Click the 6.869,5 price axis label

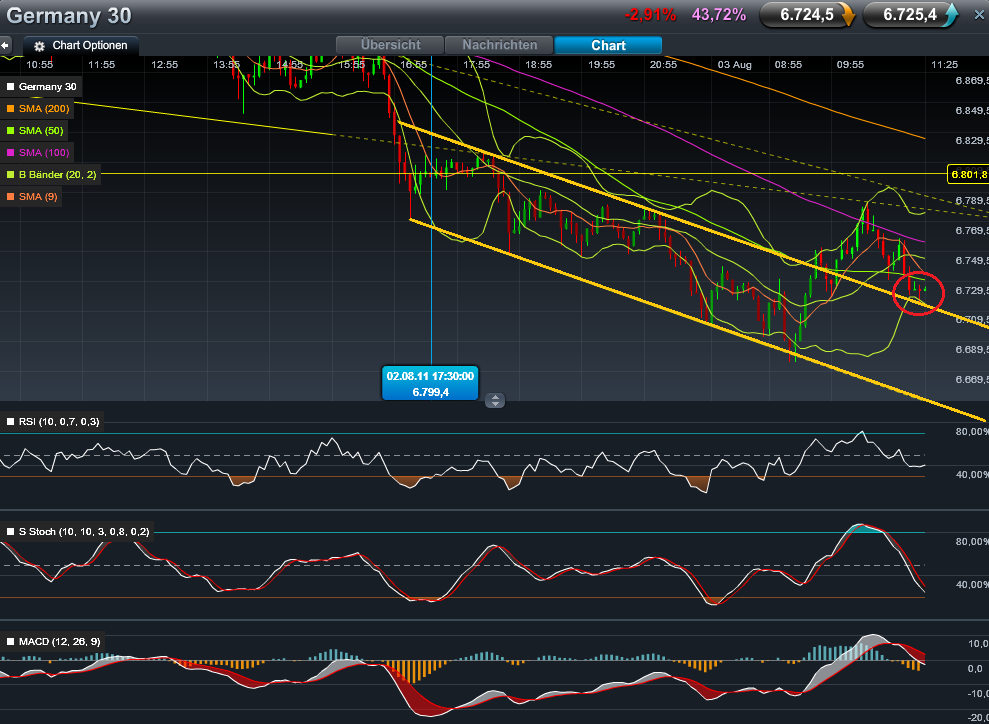971,81
